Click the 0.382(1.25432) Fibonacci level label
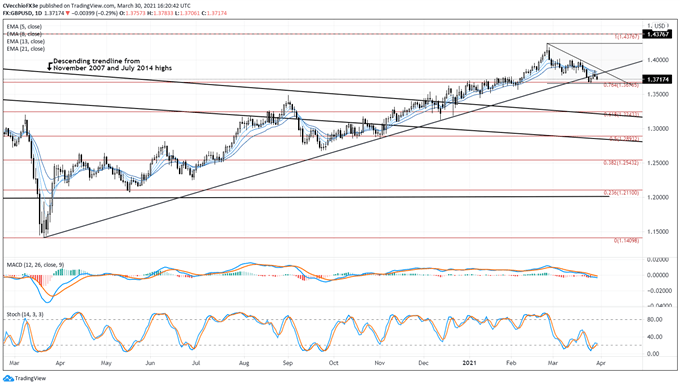680x386 pixels. (621, 163)
